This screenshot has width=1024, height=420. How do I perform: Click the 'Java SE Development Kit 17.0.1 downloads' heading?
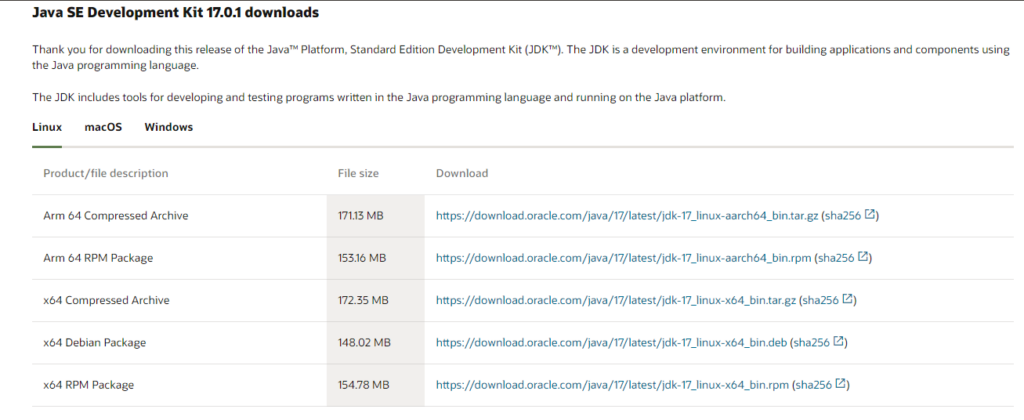[176, 12]
